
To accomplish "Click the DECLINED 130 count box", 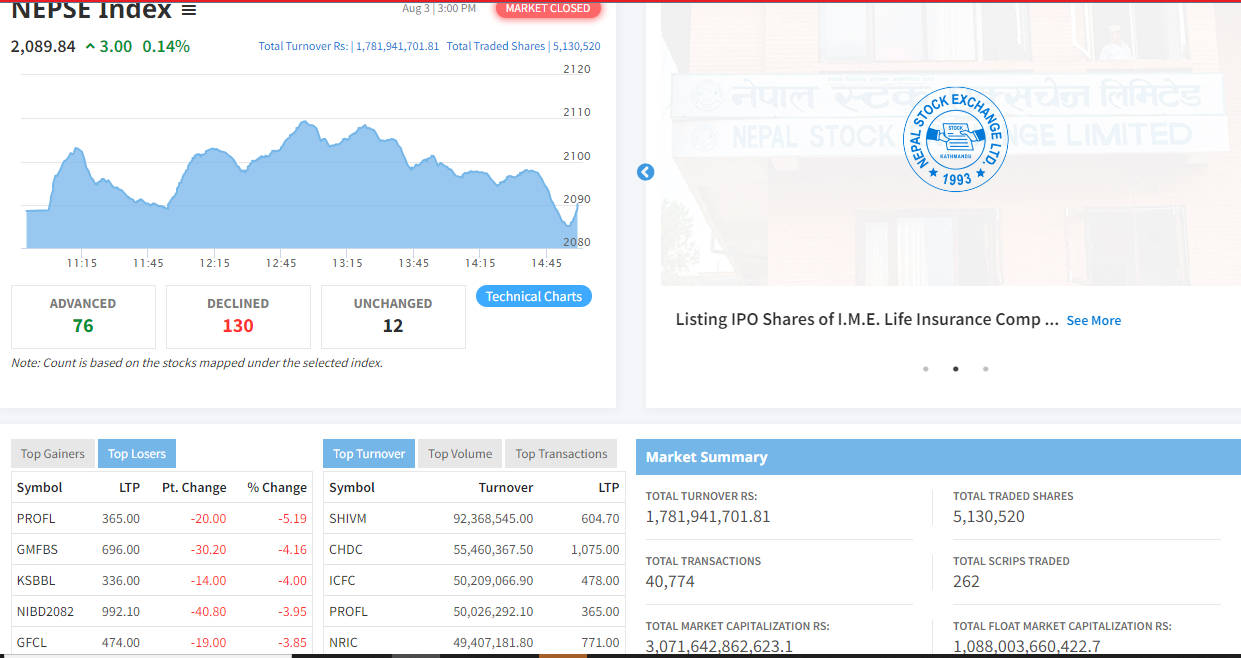I will pyautogui.click(x=238, y=317).
